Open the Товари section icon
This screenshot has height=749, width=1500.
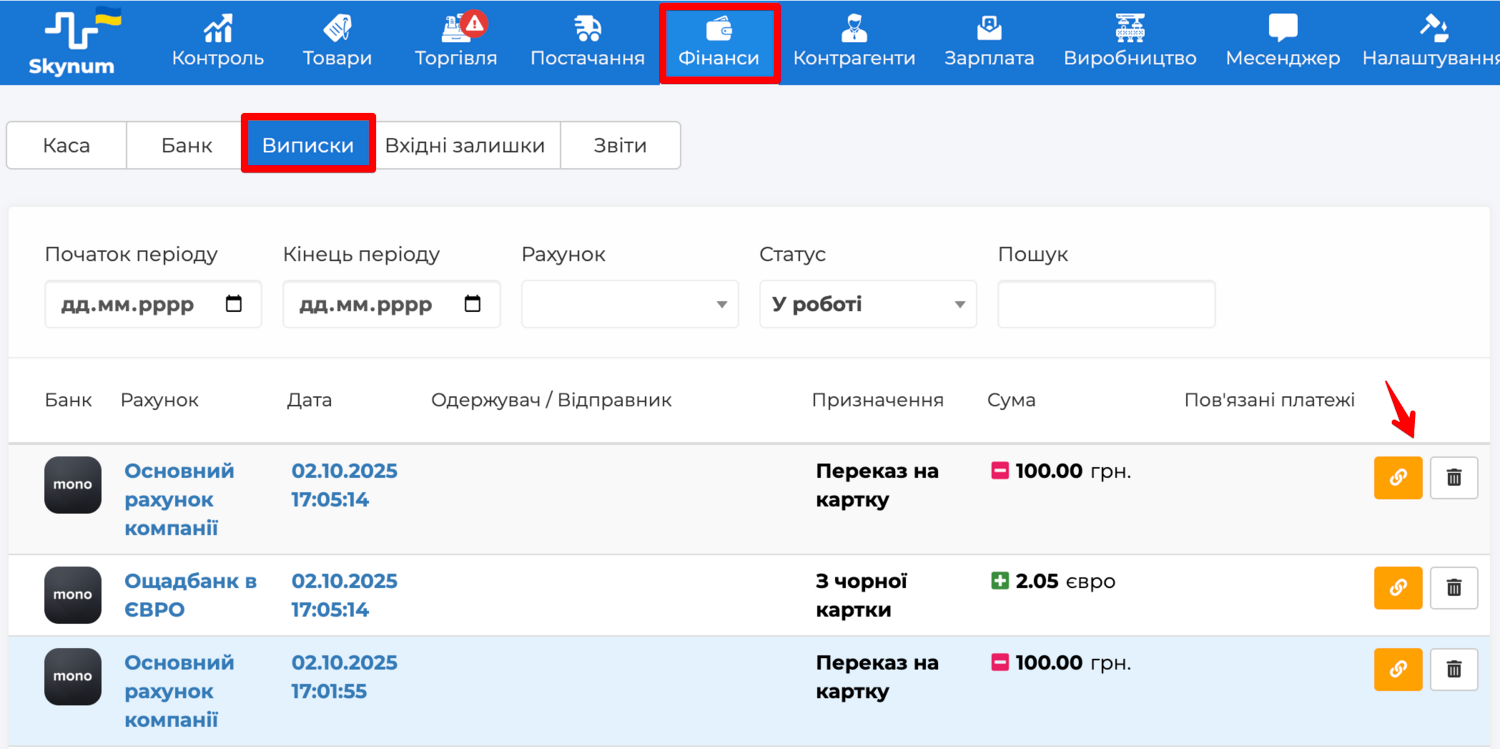click(337, 28)
